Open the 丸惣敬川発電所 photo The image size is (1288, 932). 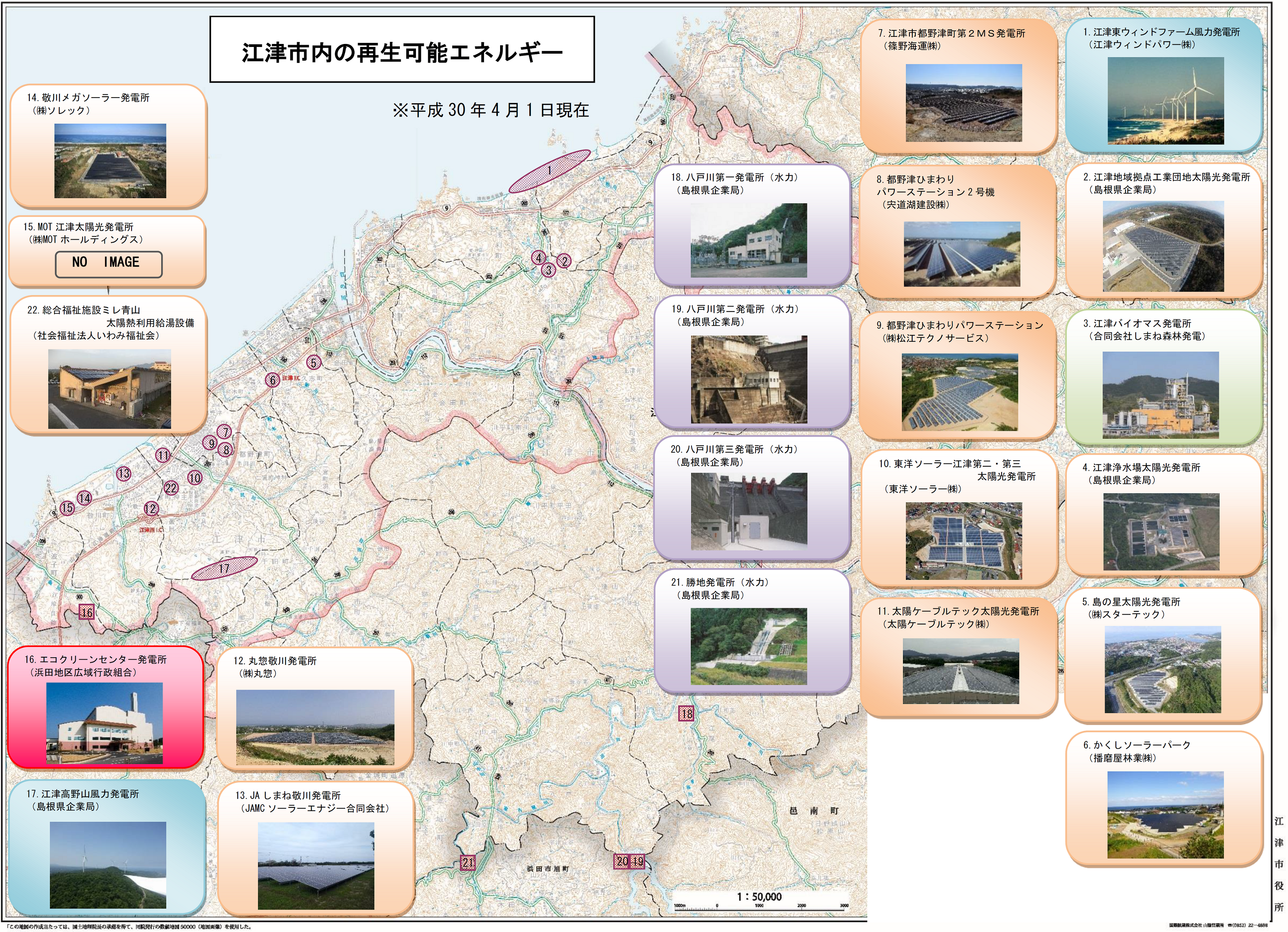pyautogui.click(x=315, y=727)
